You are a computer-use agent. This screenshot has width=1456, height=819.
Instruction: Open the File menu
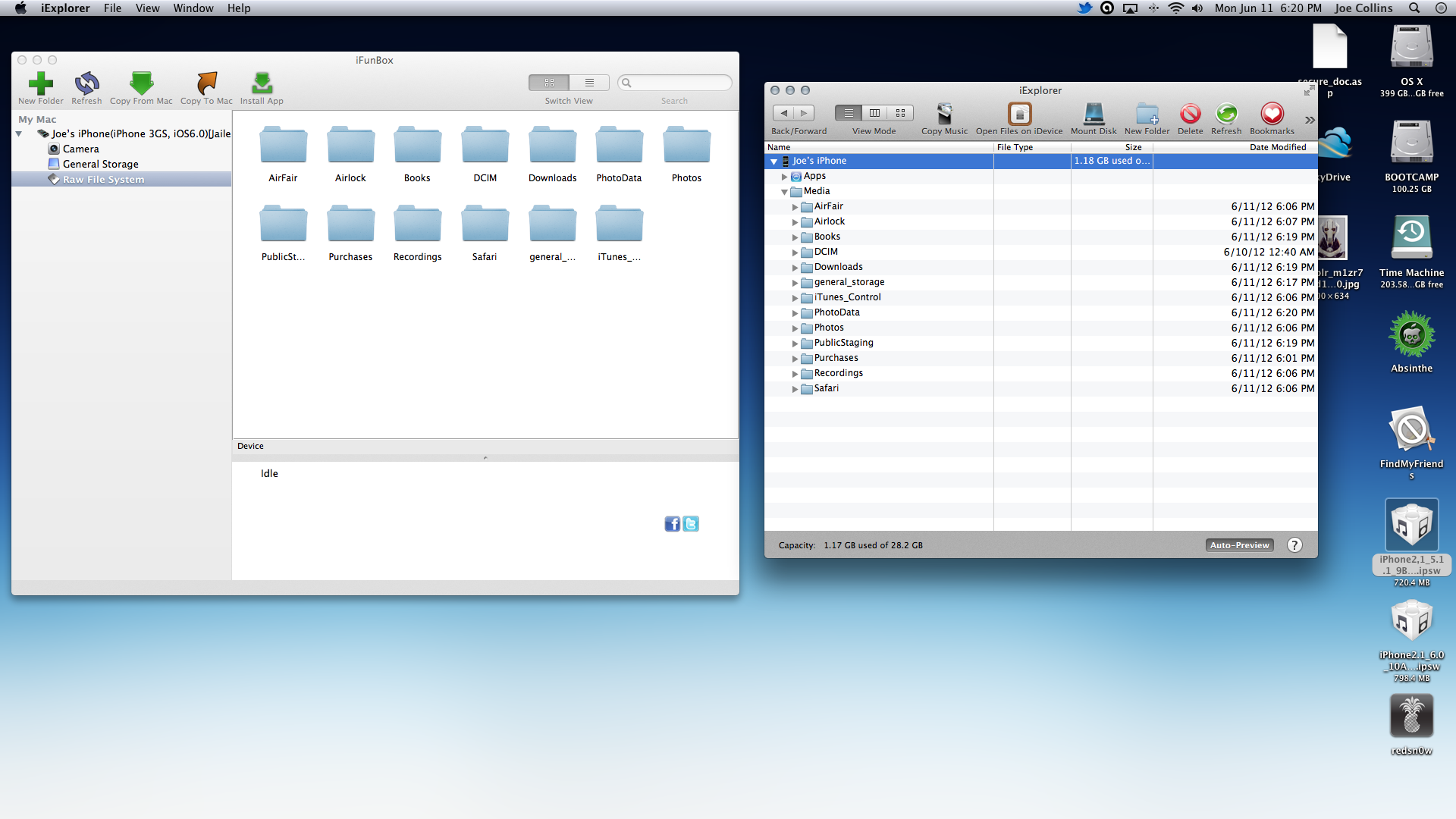tap(112, 8)
